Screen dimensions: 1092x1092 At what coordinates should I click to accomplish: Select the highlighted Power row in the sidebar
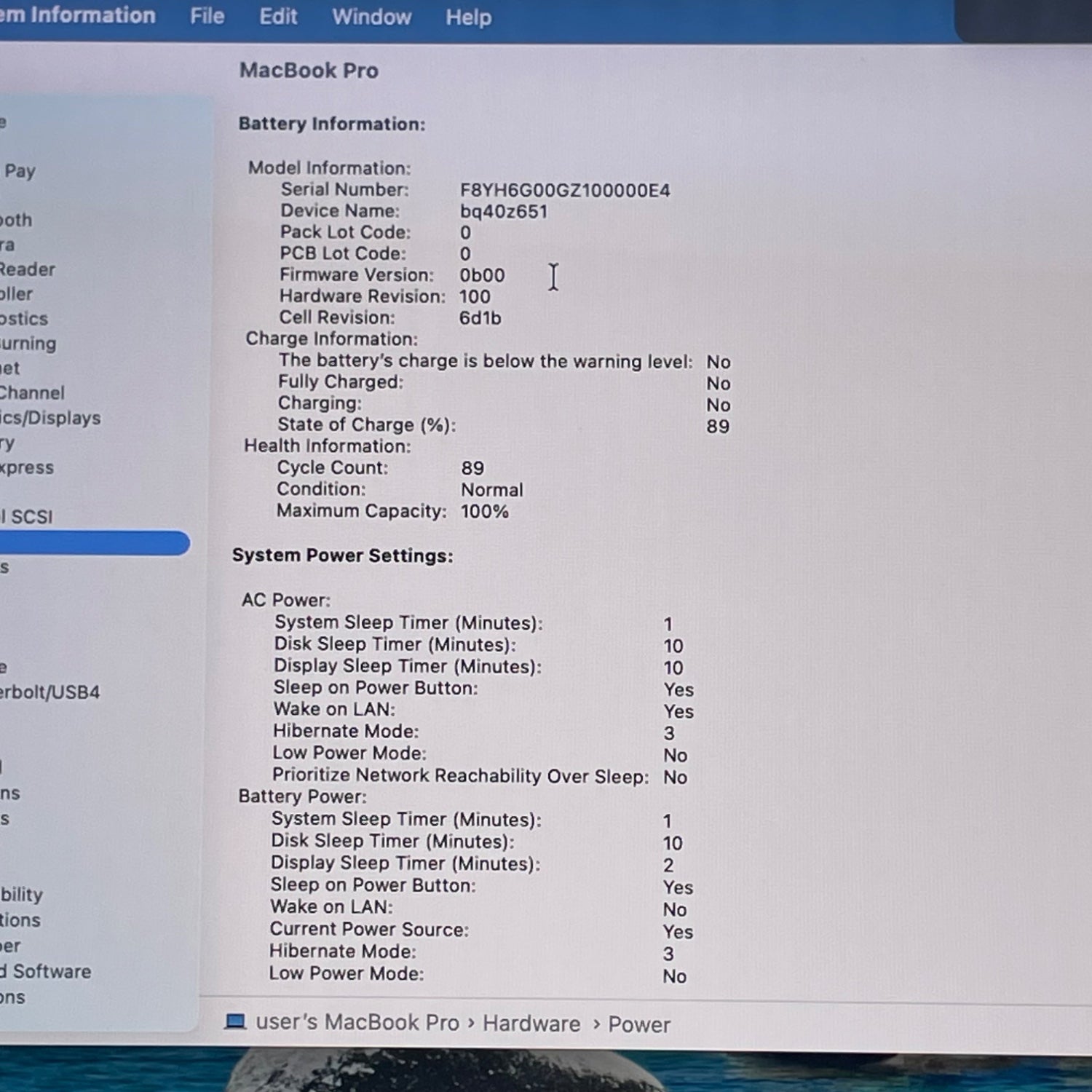tap(95, 543)
